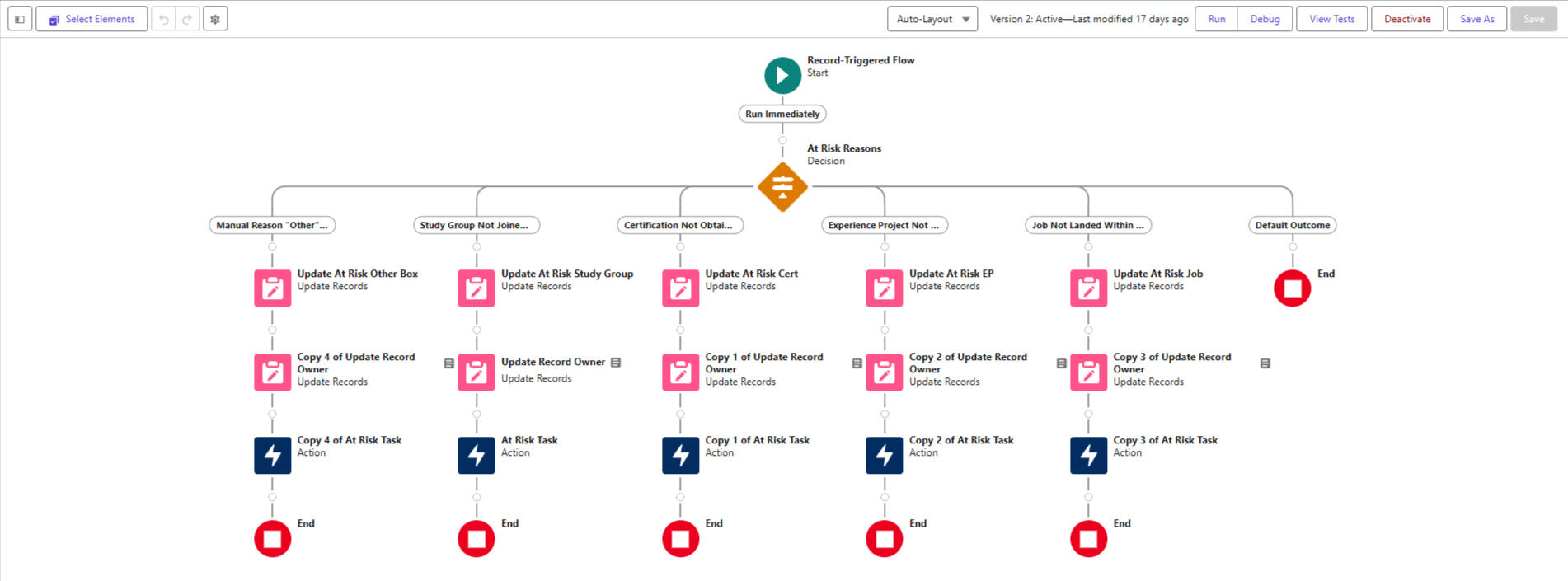Click Save As button
This screenshot has width=1568, height=581.
(1476, 19)
